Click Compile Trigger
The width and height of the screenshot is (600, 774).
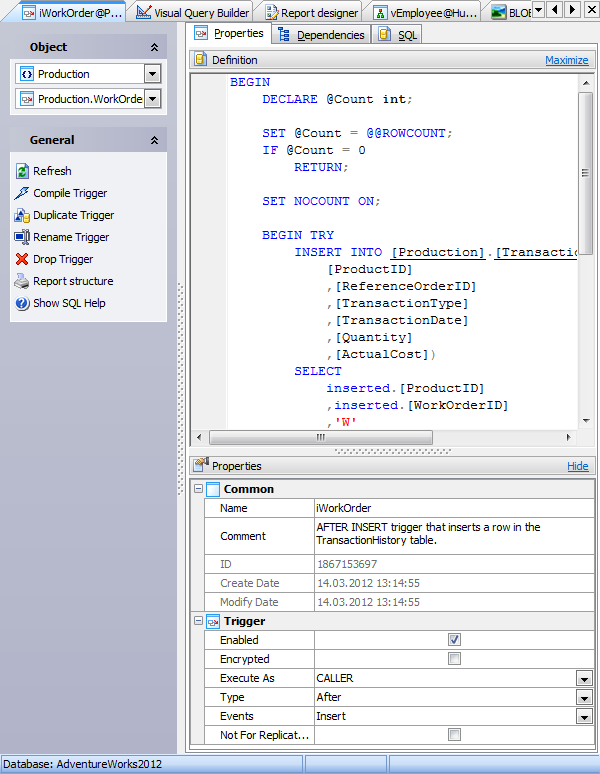(70, 193)
